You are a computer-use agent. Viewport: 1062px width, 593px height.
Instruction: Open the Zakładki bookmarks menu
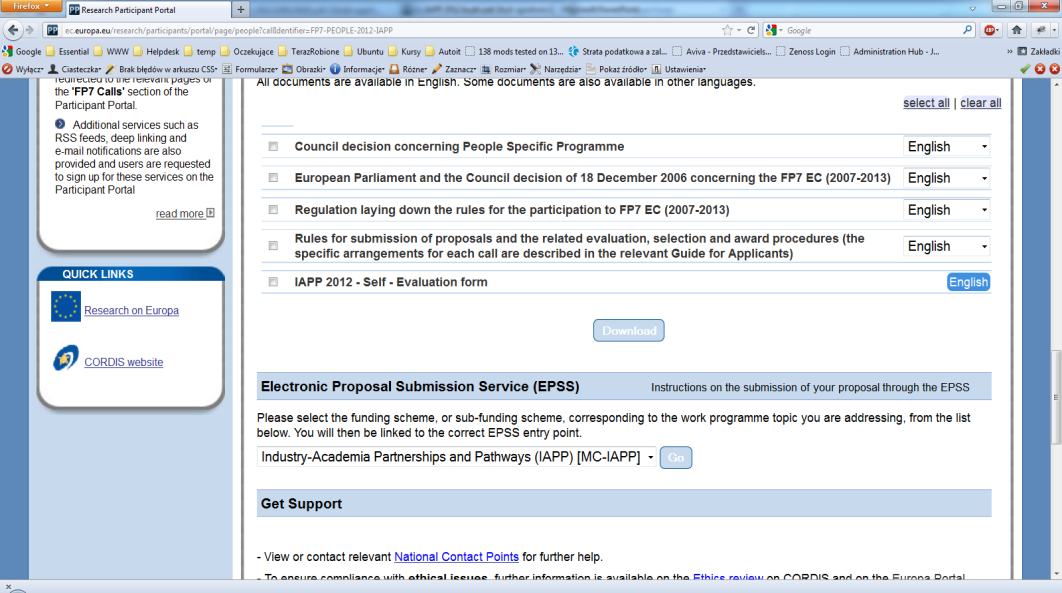click(x=1039, y=51)
